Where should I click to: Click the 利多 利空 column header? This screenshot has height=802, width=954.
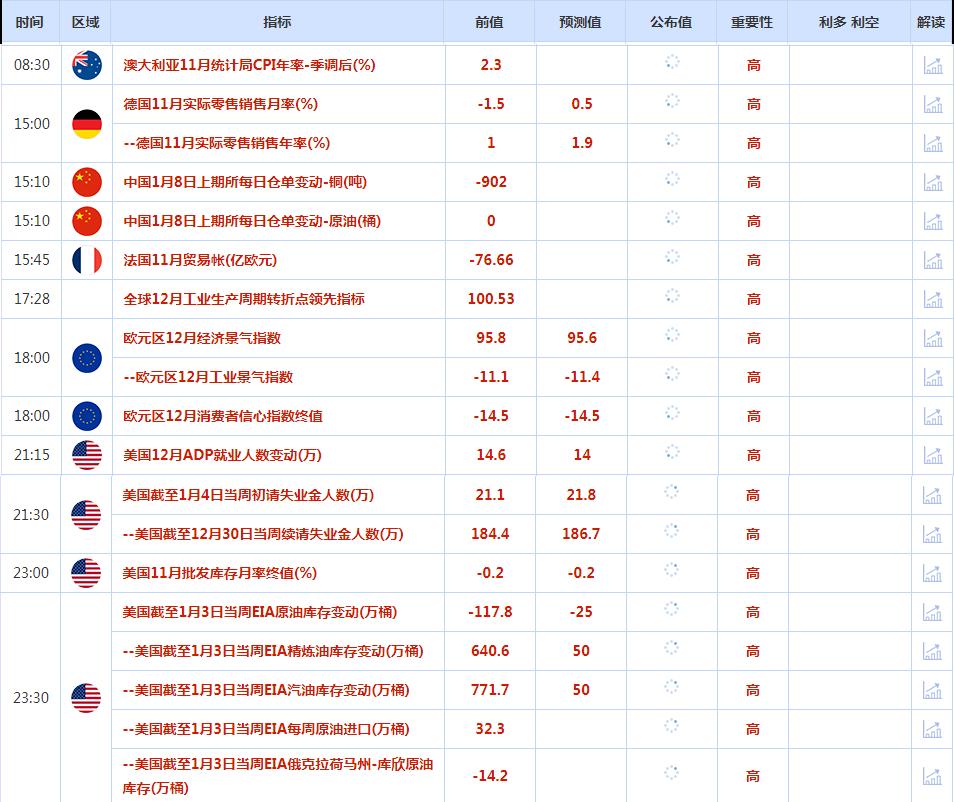tap(849, 22)
